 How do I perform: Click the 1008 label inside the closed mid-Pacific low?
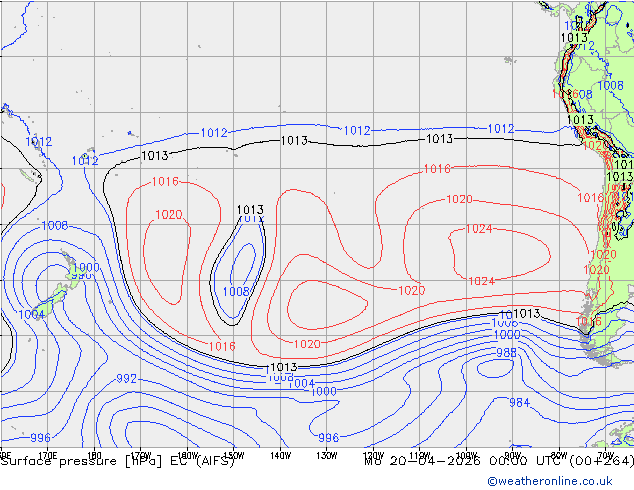tap(236, 291)
